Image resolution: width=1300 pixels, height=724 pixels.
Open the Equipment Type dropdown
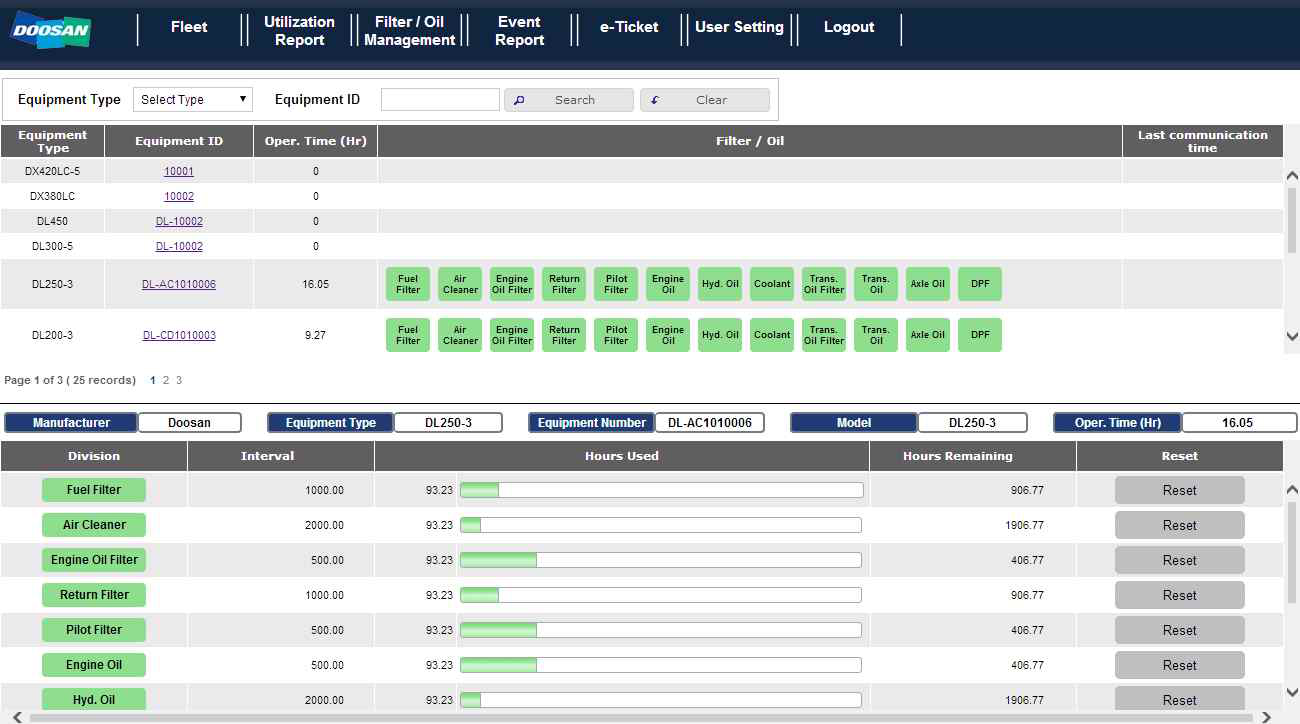tap(193, 100)
